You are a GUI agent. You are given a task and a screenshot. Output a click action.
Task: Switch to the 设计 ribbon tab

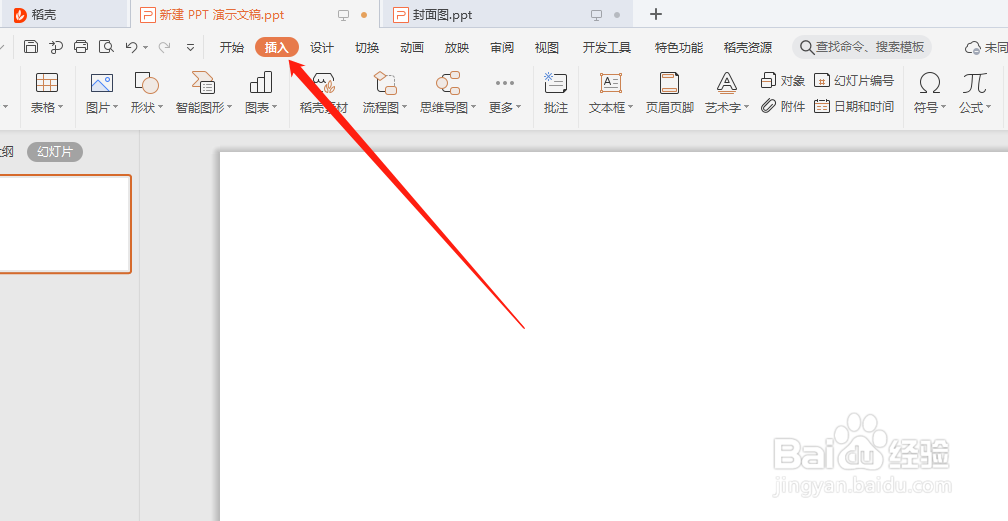[x=321, y=47]
